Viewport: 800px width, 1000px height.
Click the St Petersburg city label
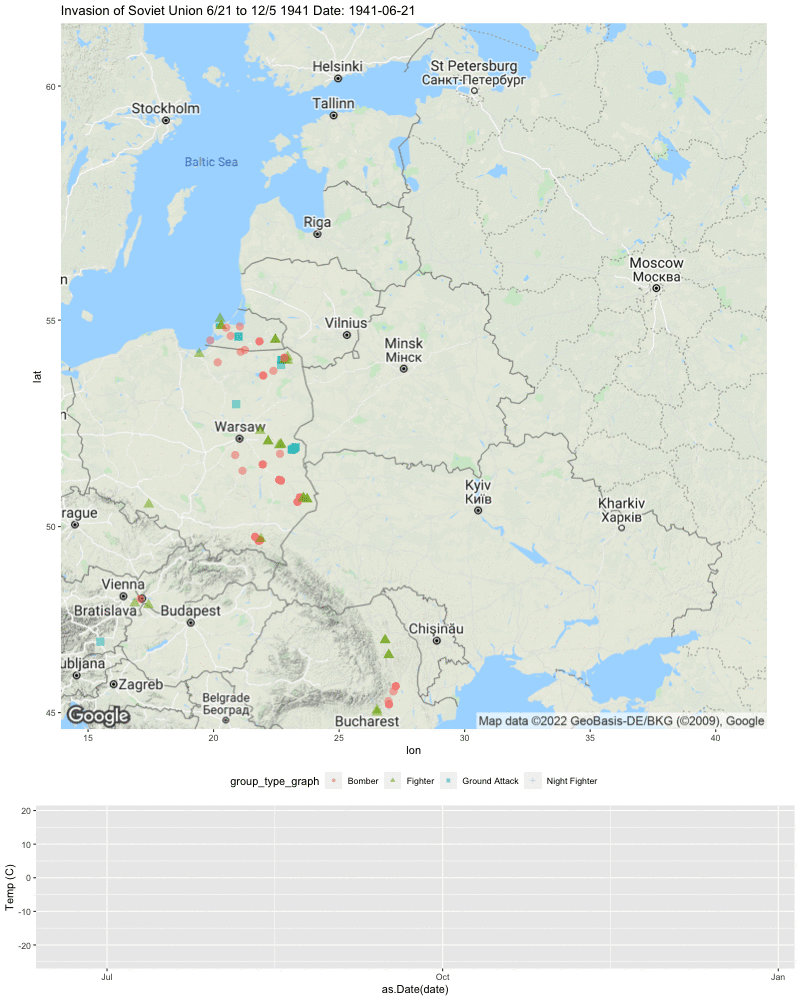pos(474,66)
